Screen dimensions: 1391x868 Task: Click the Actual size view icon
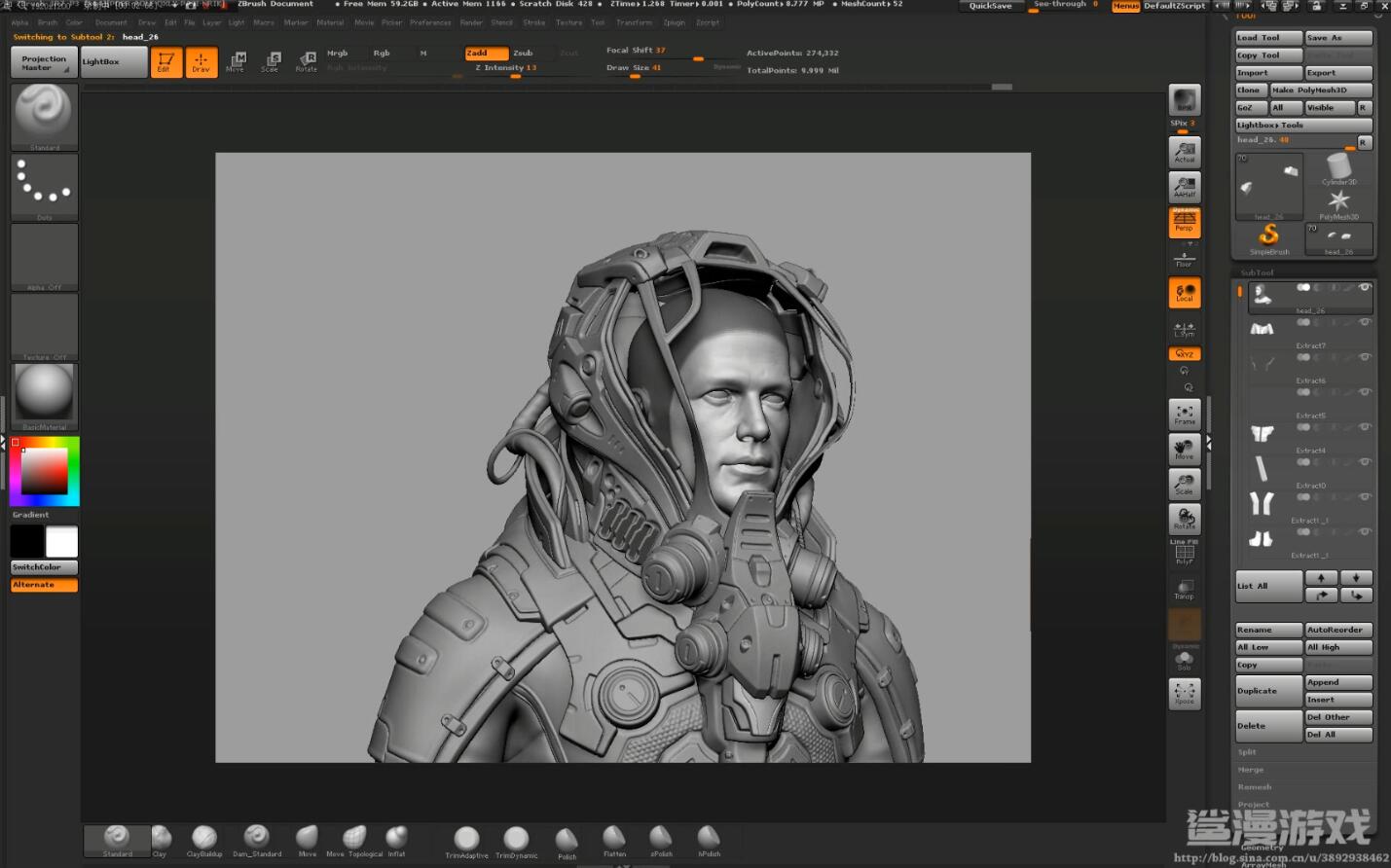click(1185, 152)
